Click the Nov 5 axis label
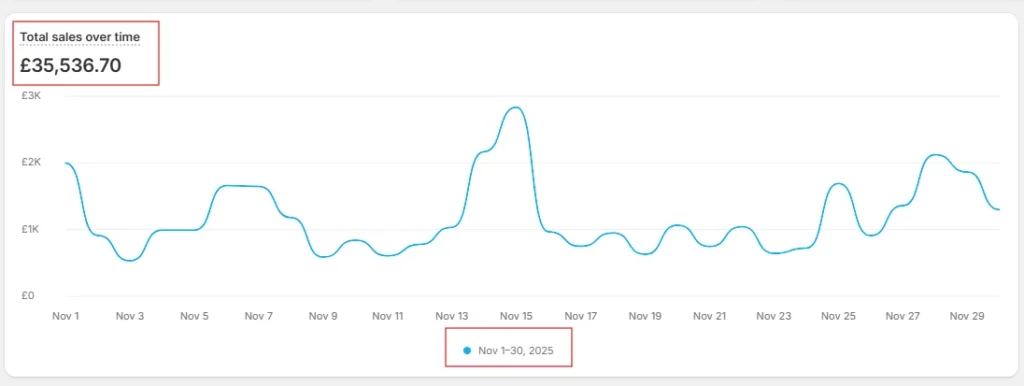Screen dimensions: 1024x386 [x=194, y=316]
